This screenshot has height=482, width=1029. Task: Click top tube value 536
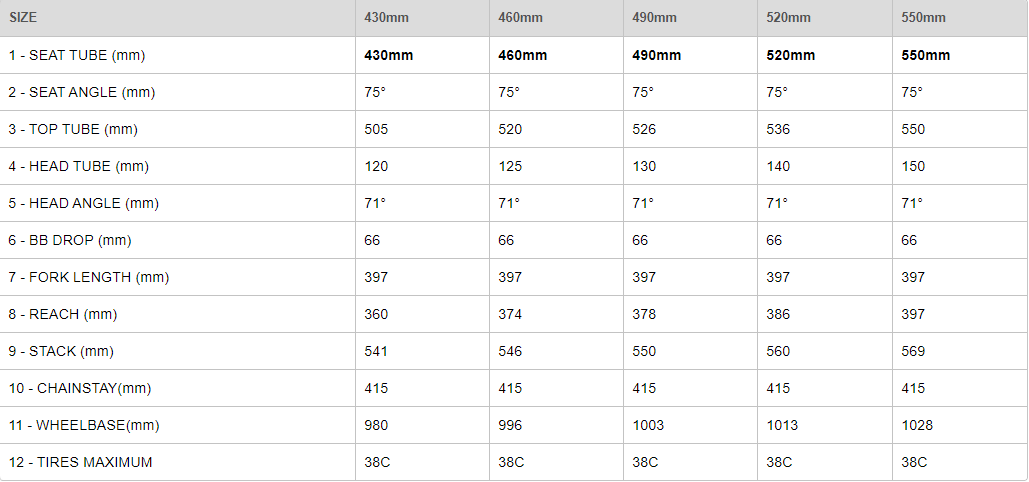pyautogui.click(x=778, y=129)
